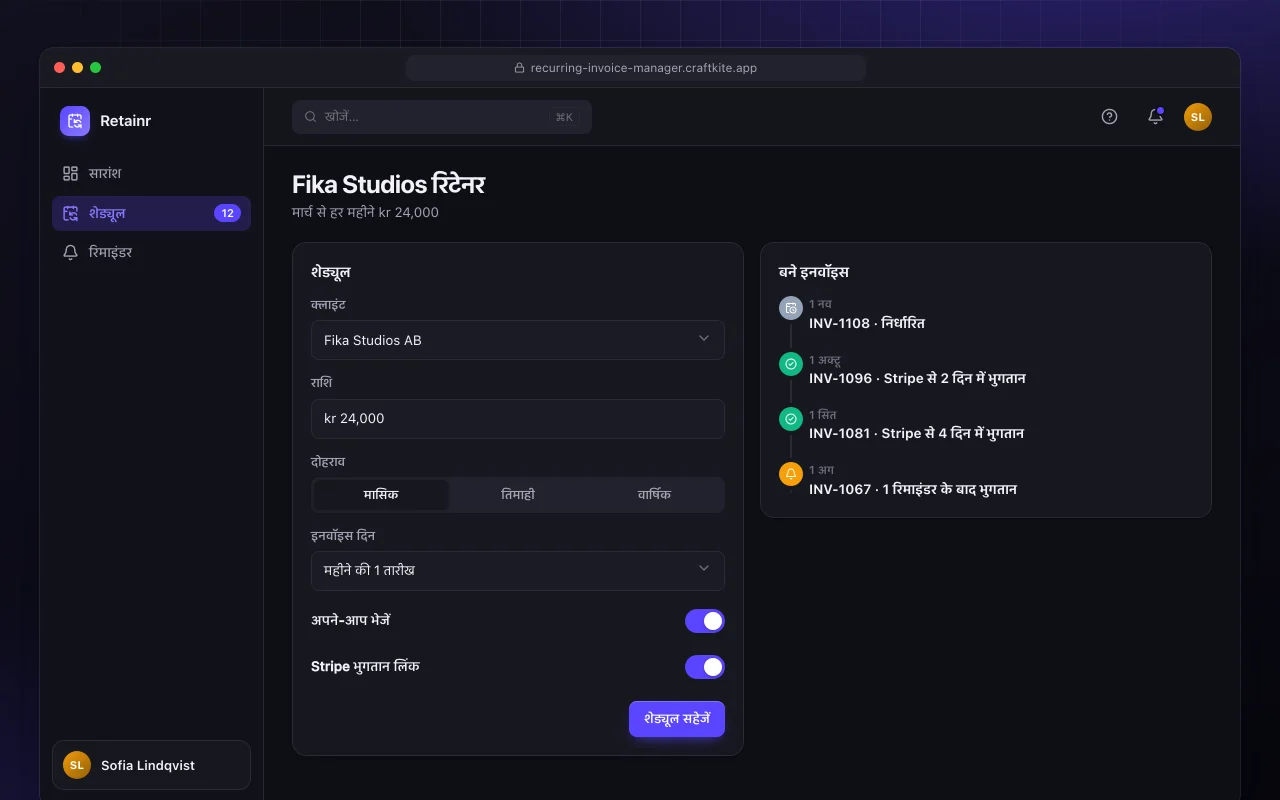Click the address bar lock icon
This screenshot has height=800, width=1280.
click(520, 68)
